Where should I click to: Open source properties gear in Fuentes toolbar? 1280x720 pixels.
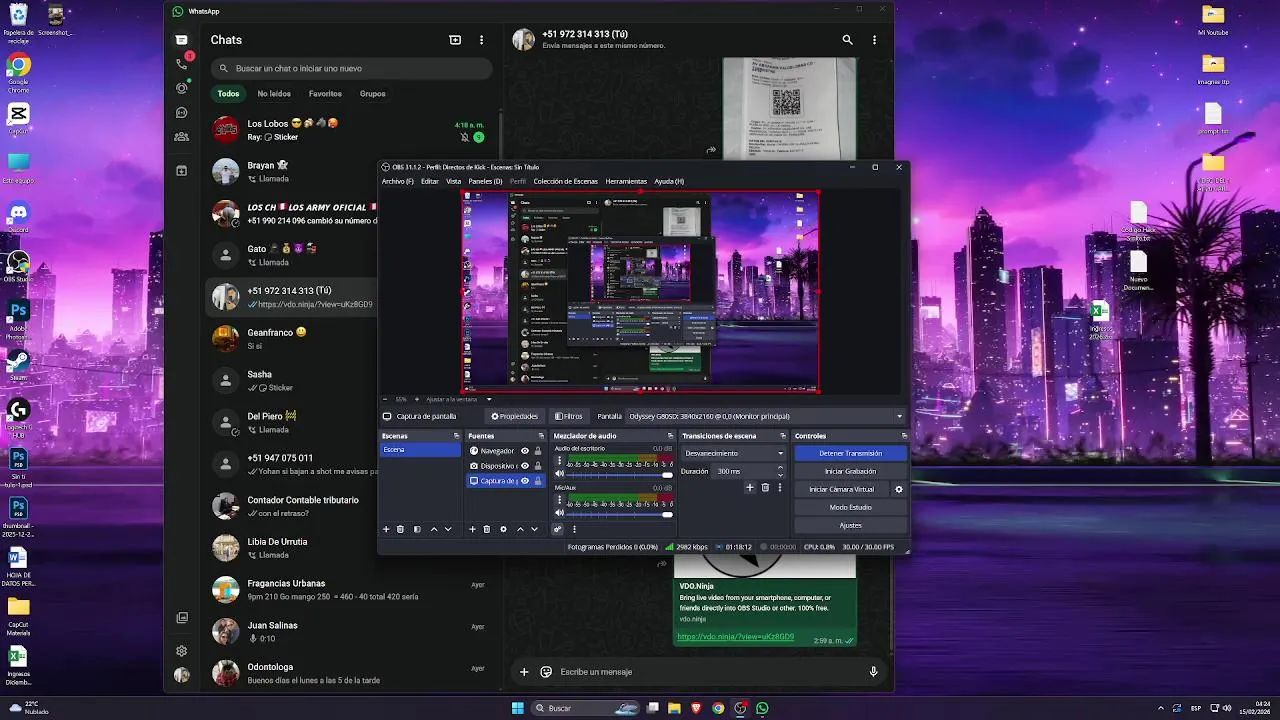coord(503,529)
